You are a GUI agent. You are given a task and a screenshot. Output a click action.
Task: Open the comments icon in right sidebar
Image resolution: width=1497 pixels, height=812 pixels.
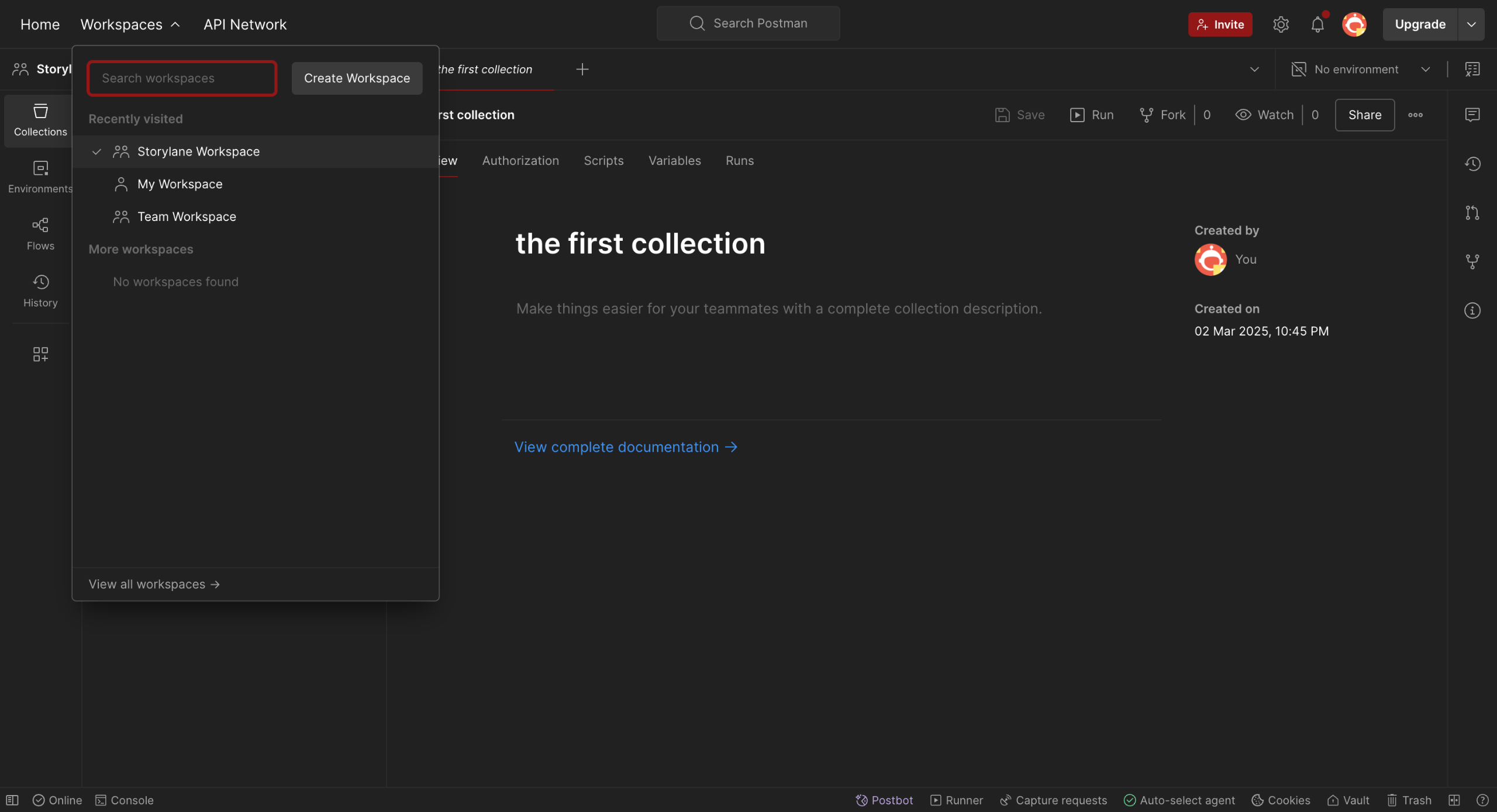coord(1472,115)
